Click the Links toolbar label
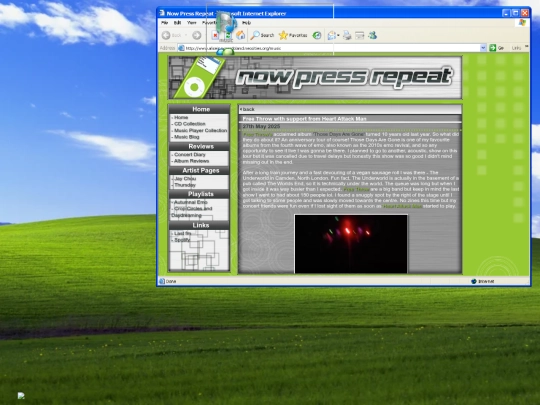The width and height of the screenshot is (540, 405). click(517, 48)
